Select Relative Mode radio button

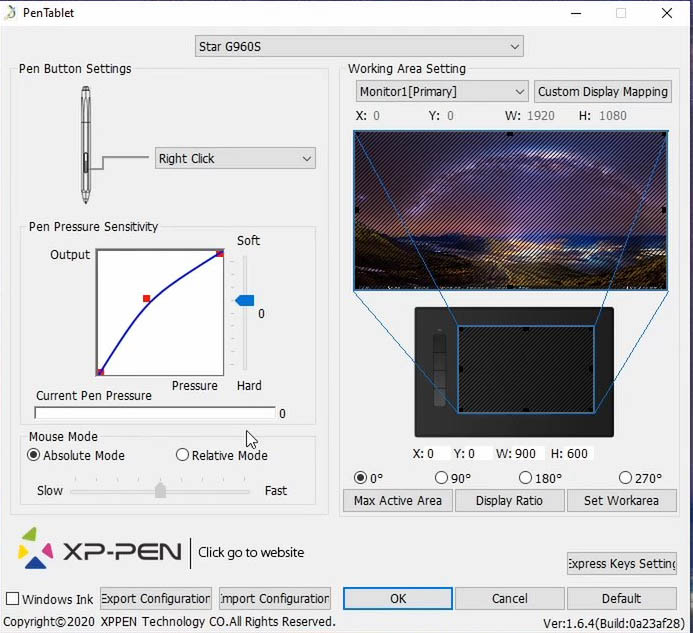coord(182,455)
